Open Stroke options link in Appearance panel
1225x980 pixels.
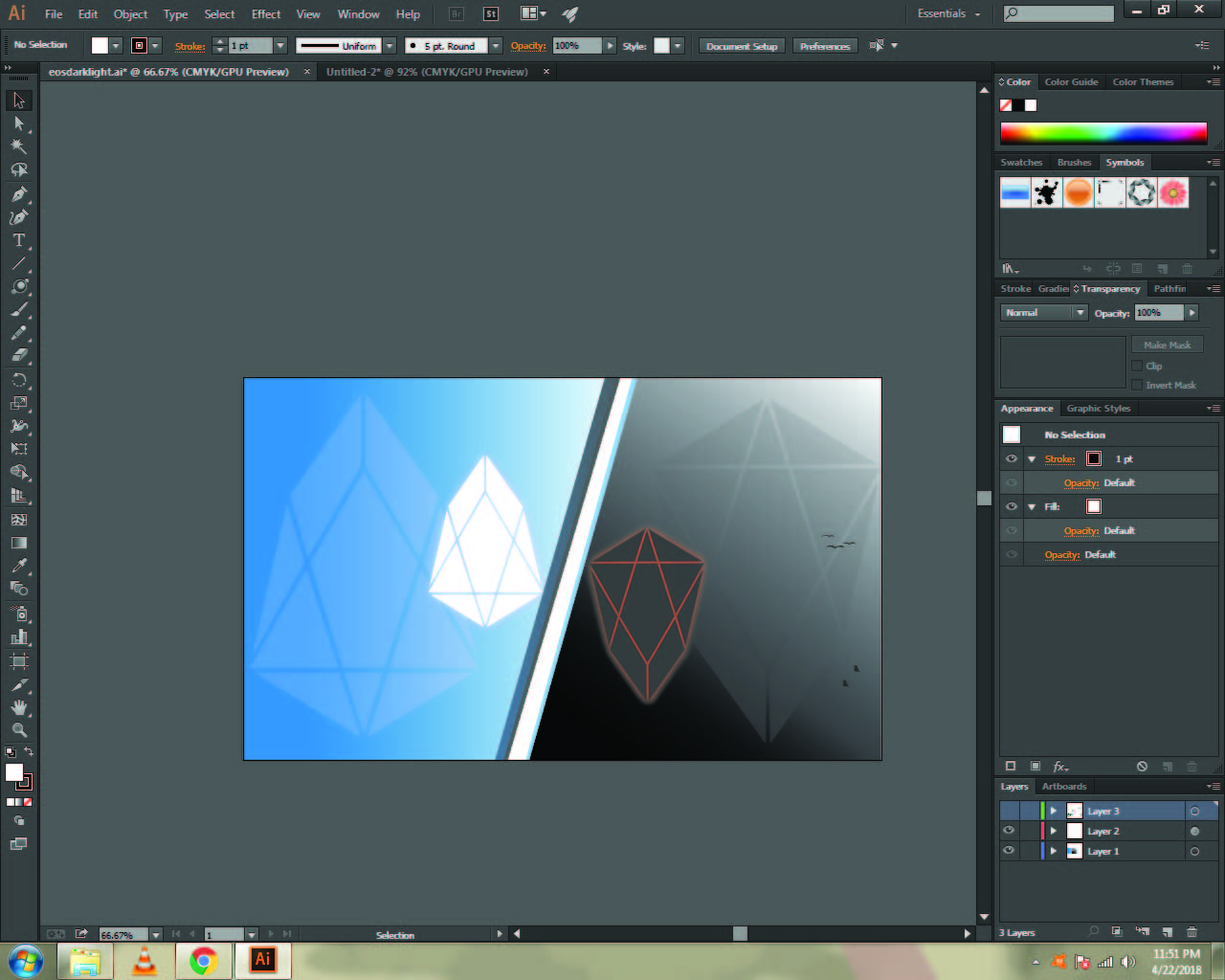[x=1059, y=459]
